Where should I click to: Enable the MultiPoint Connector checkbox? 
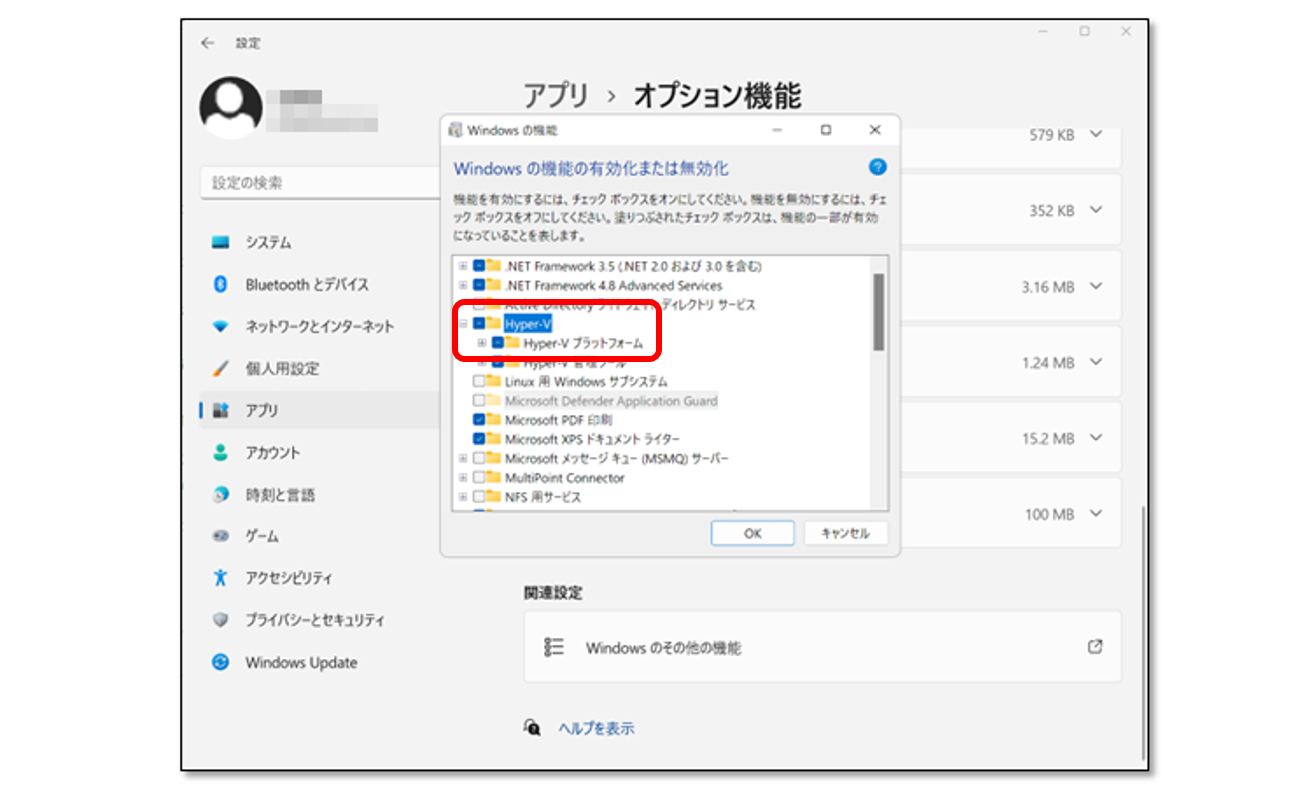[x=479, y=477]
